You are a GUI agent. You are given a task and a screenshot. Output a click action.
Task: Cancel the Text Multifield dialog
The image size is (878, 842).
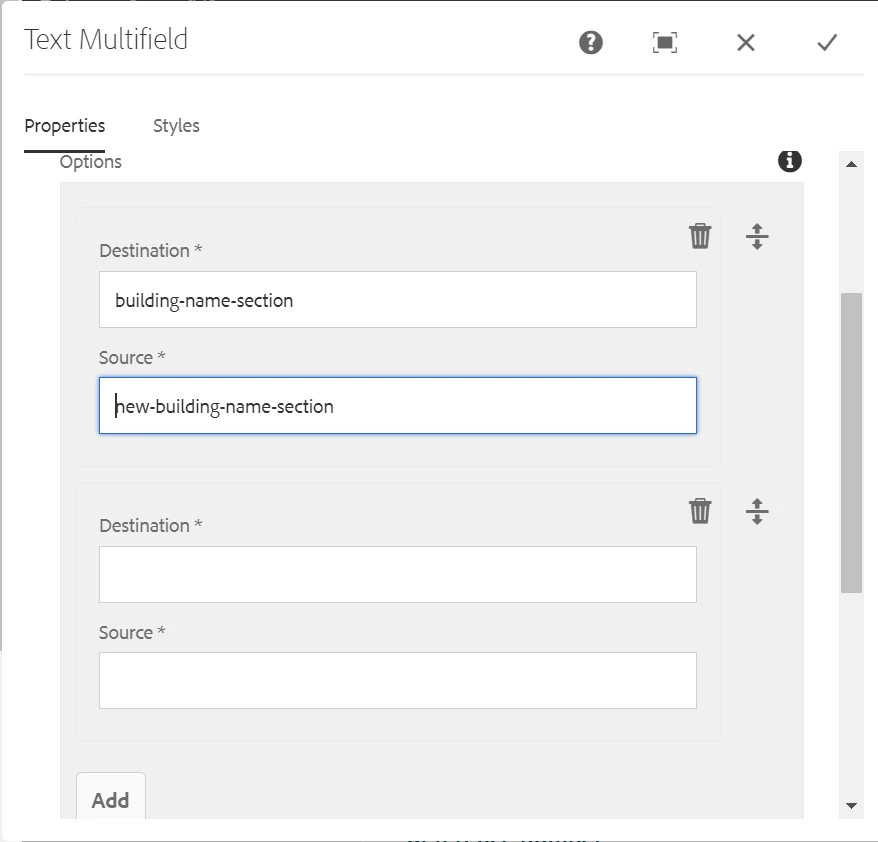click(746, 42)
